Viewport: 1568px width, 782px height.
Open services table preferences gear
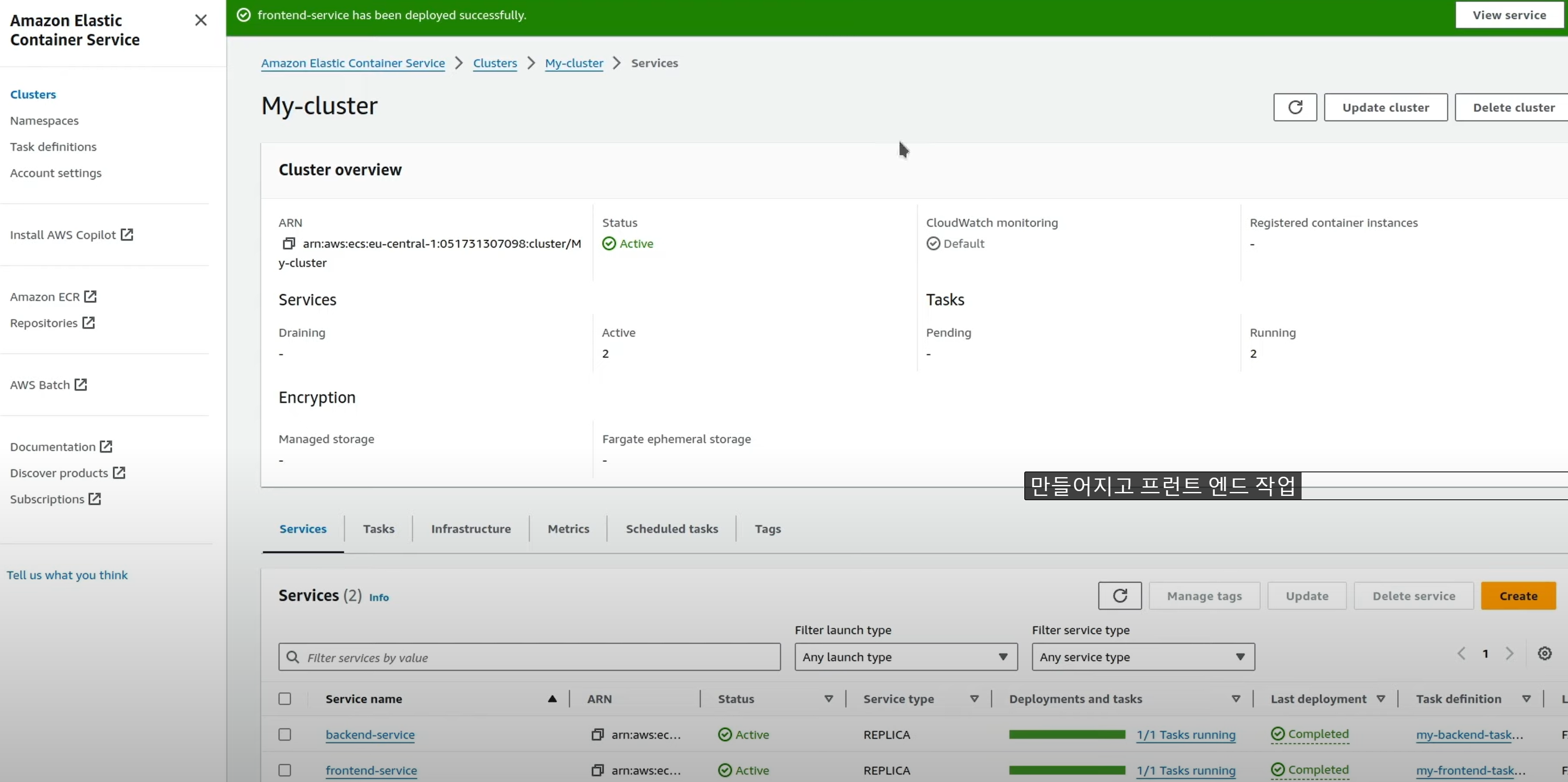click(x=1544, y=653)
